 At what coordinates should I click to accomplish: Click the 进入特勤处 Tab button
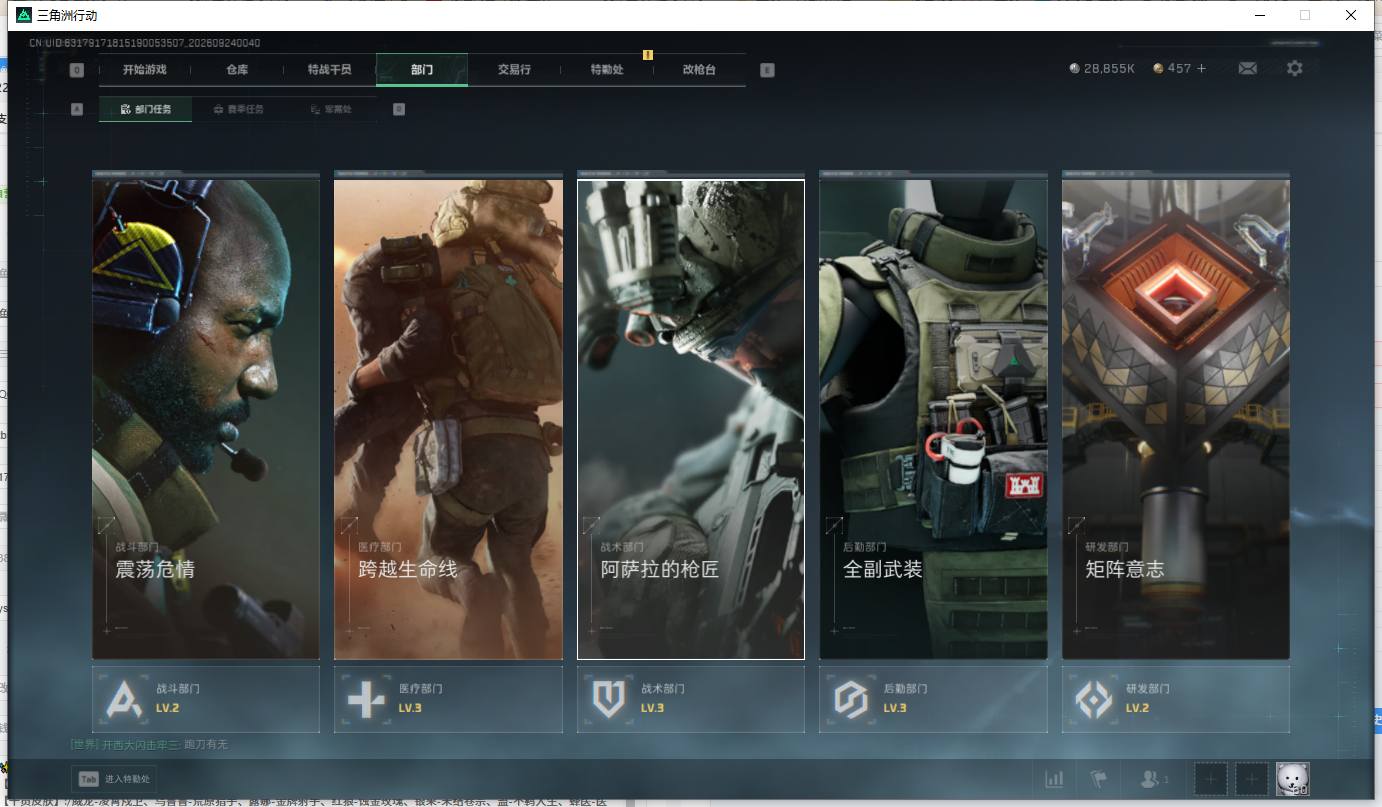click(x=114, y=779)
